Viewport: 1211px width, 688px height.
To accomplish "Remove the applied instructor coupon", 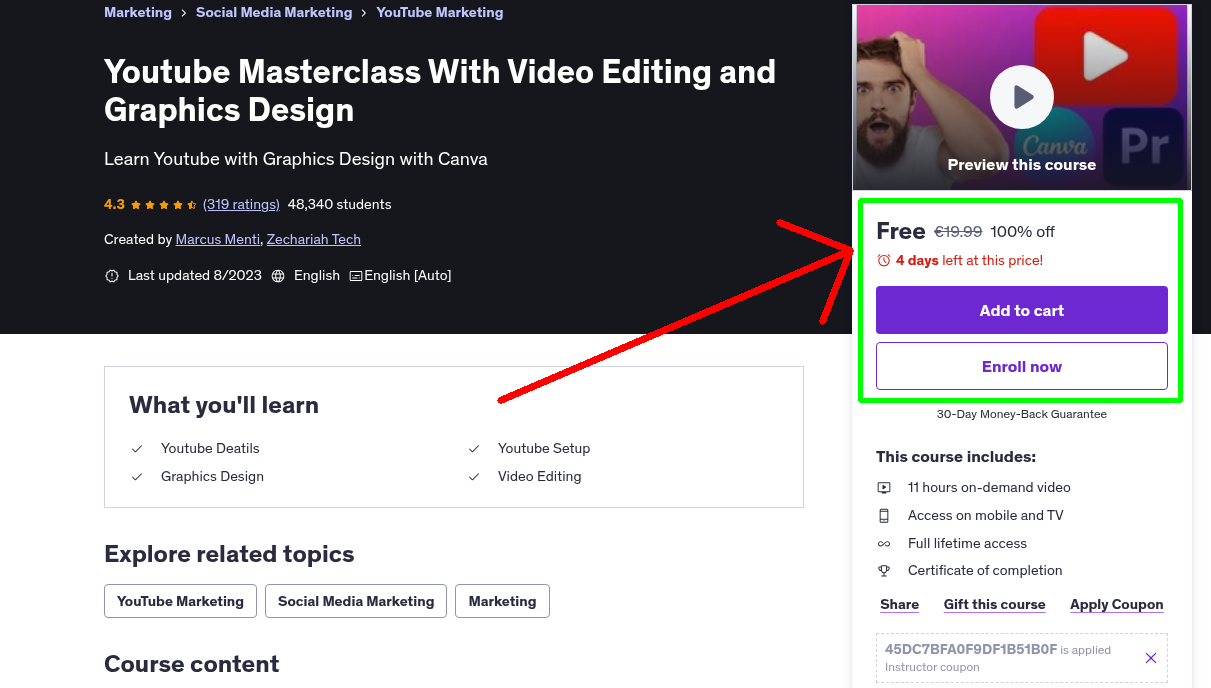I will click(1150, 658).
